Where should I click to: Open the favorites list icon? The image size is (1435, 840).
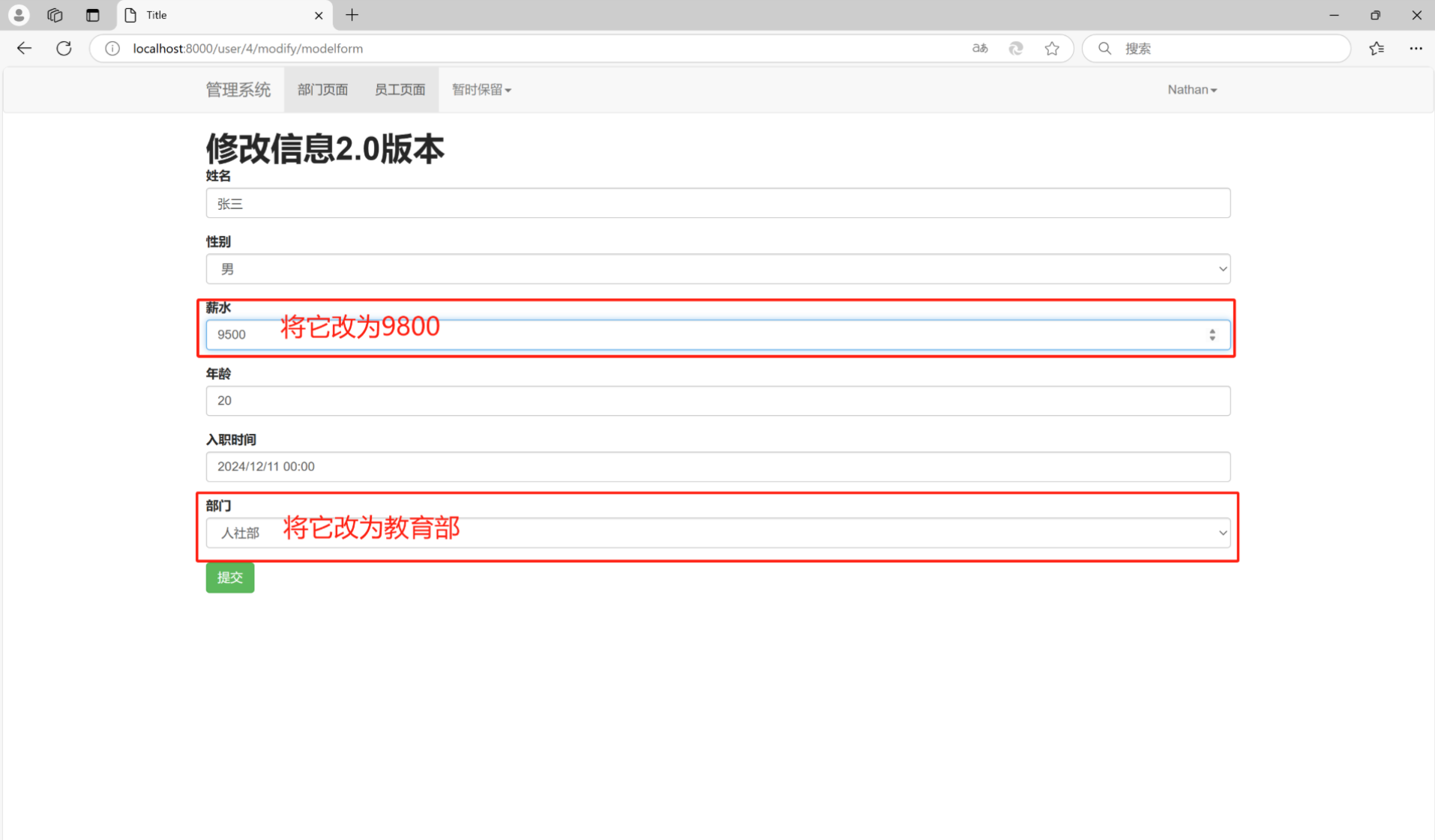pyautogui.click(x=1377, y=49)
